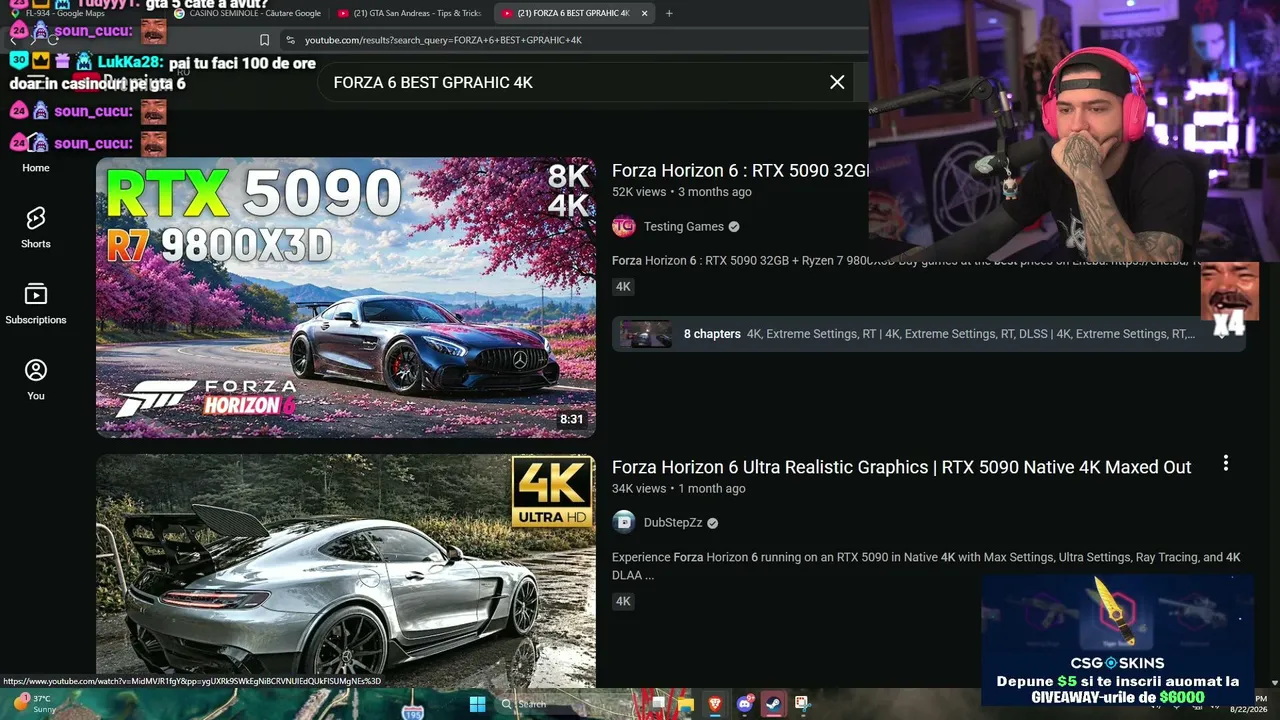Visit the DubStepZz channel name link
This screenshot has width=1280, height=720.
673,523
